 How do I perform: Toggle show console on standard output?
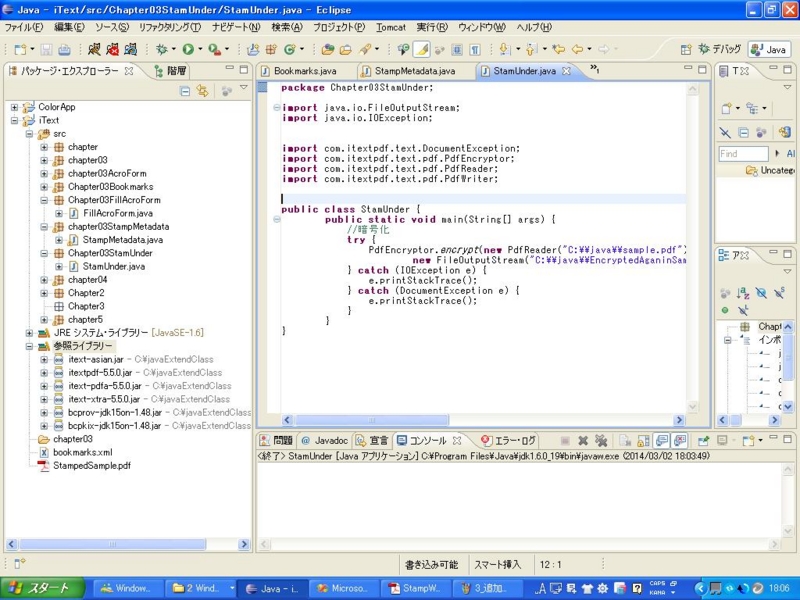point(662,440)
